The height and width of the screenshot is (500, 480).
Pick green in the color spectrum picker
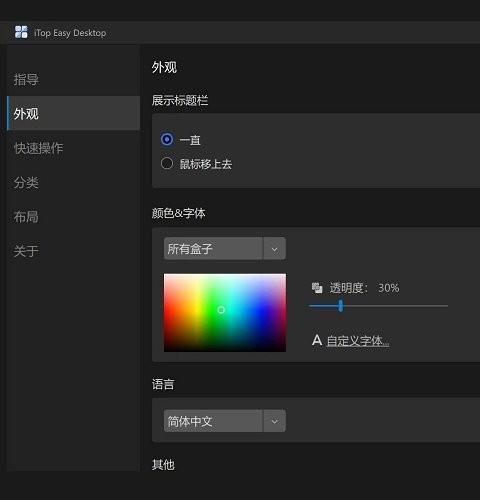click(x=213, y=310)
